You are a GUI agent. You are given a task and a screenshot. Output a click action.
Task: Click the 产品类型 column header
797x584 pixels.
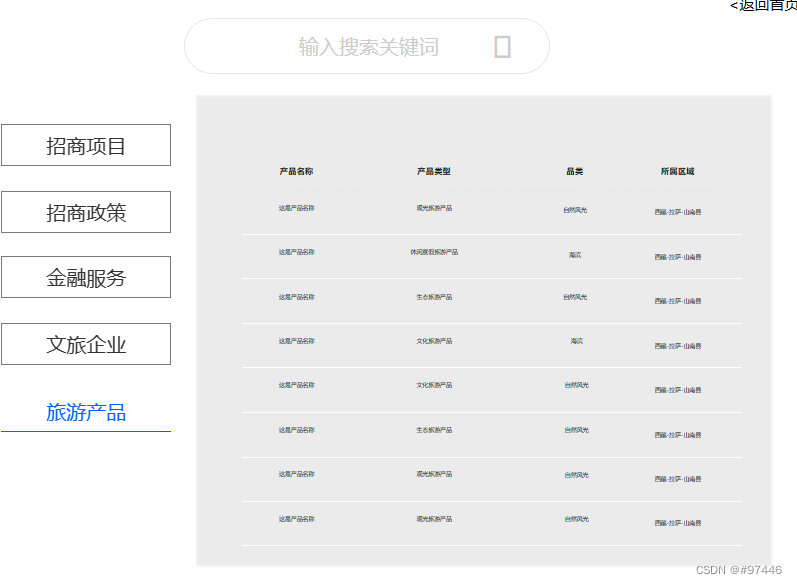tap(434, 171)
